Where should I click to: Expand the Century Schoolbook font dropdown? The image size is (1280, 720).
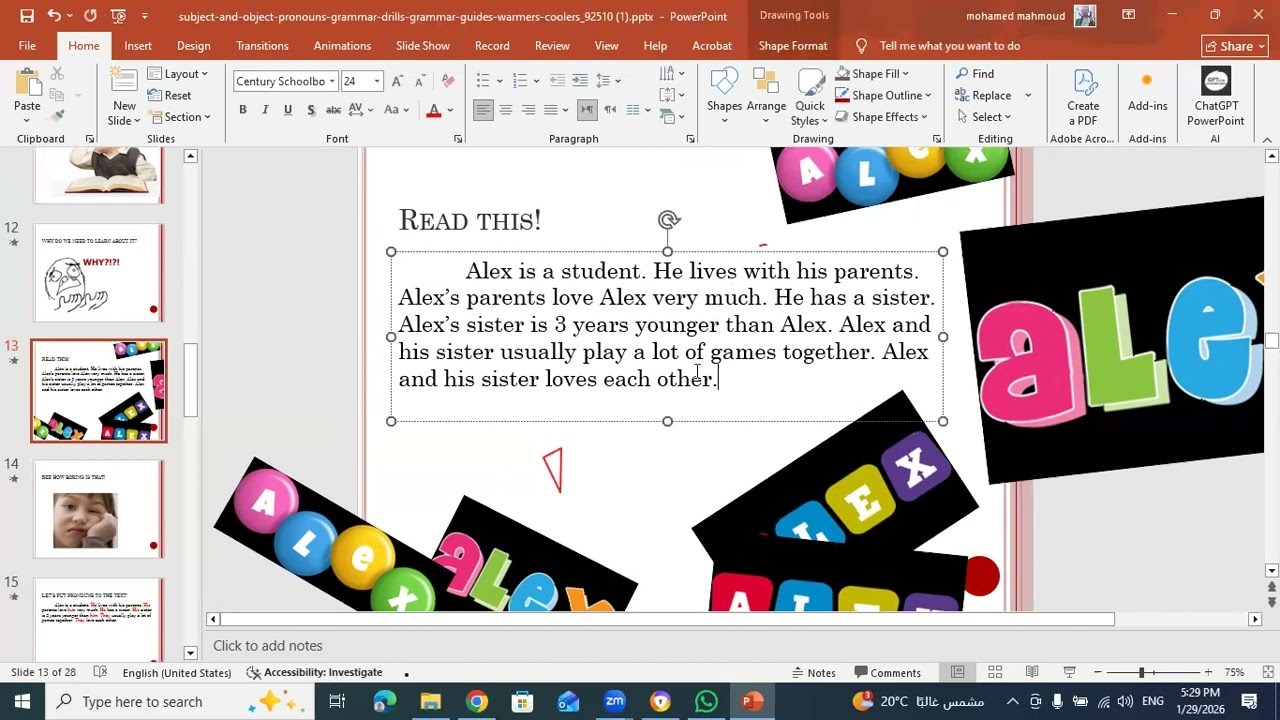pyautogui.click(x=332, y=81)
